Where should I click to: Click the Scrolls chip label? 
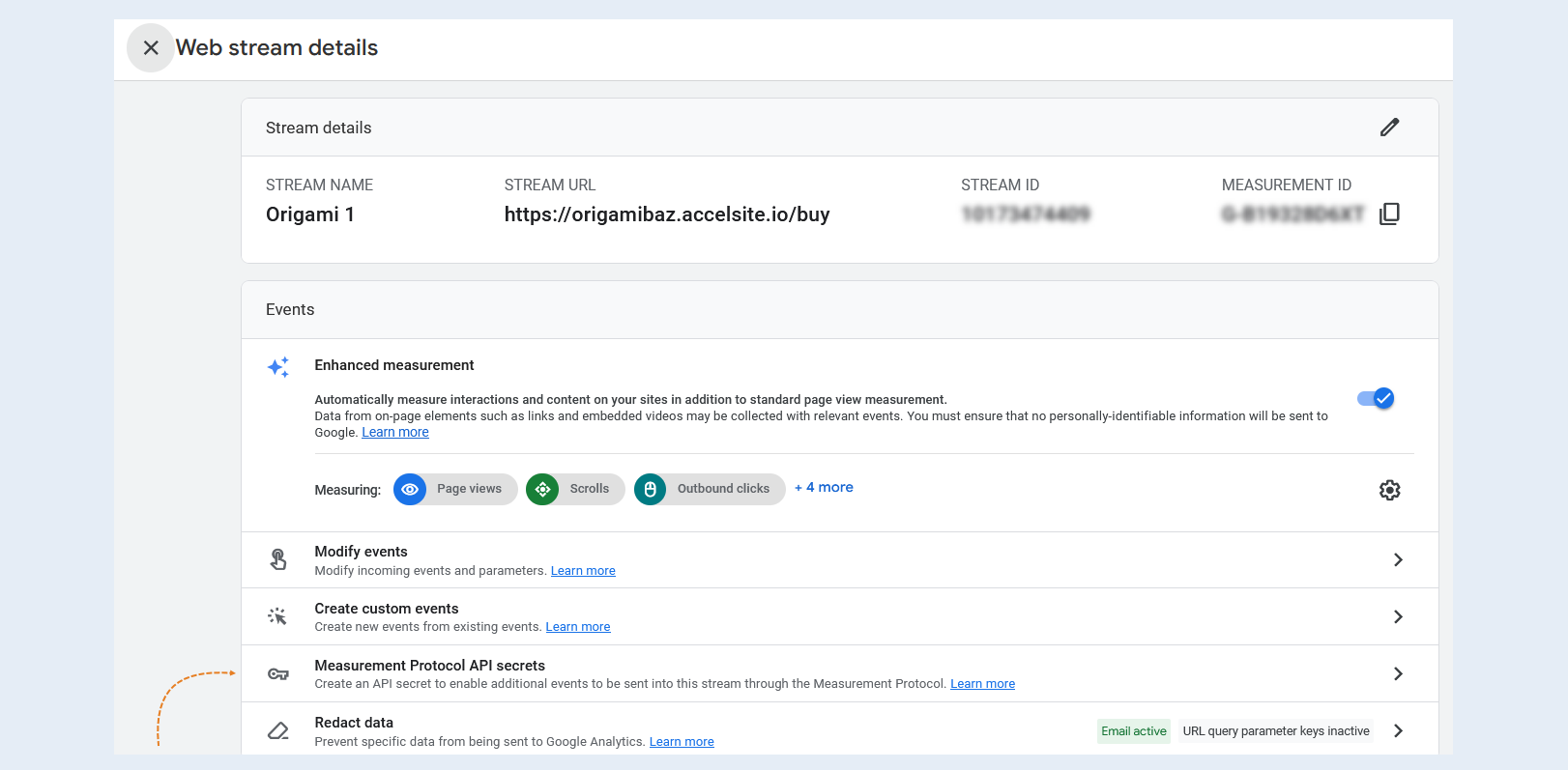pyautogui.click(x=590, y=489)
